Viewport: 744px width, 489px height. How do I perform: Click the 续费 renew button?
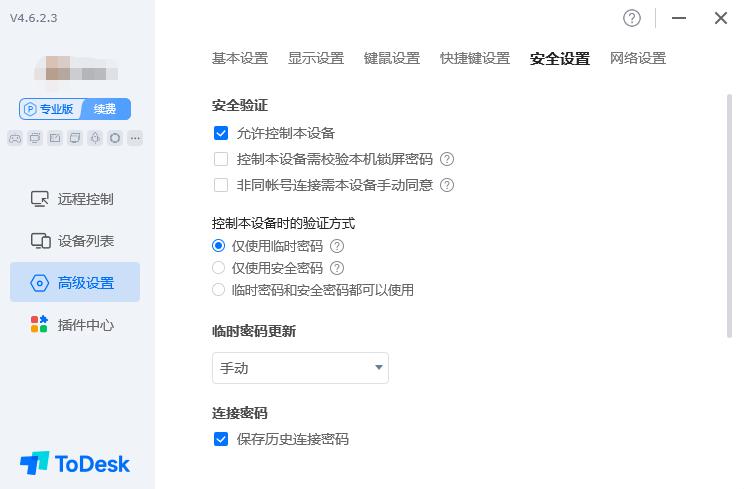click(105, 109)
